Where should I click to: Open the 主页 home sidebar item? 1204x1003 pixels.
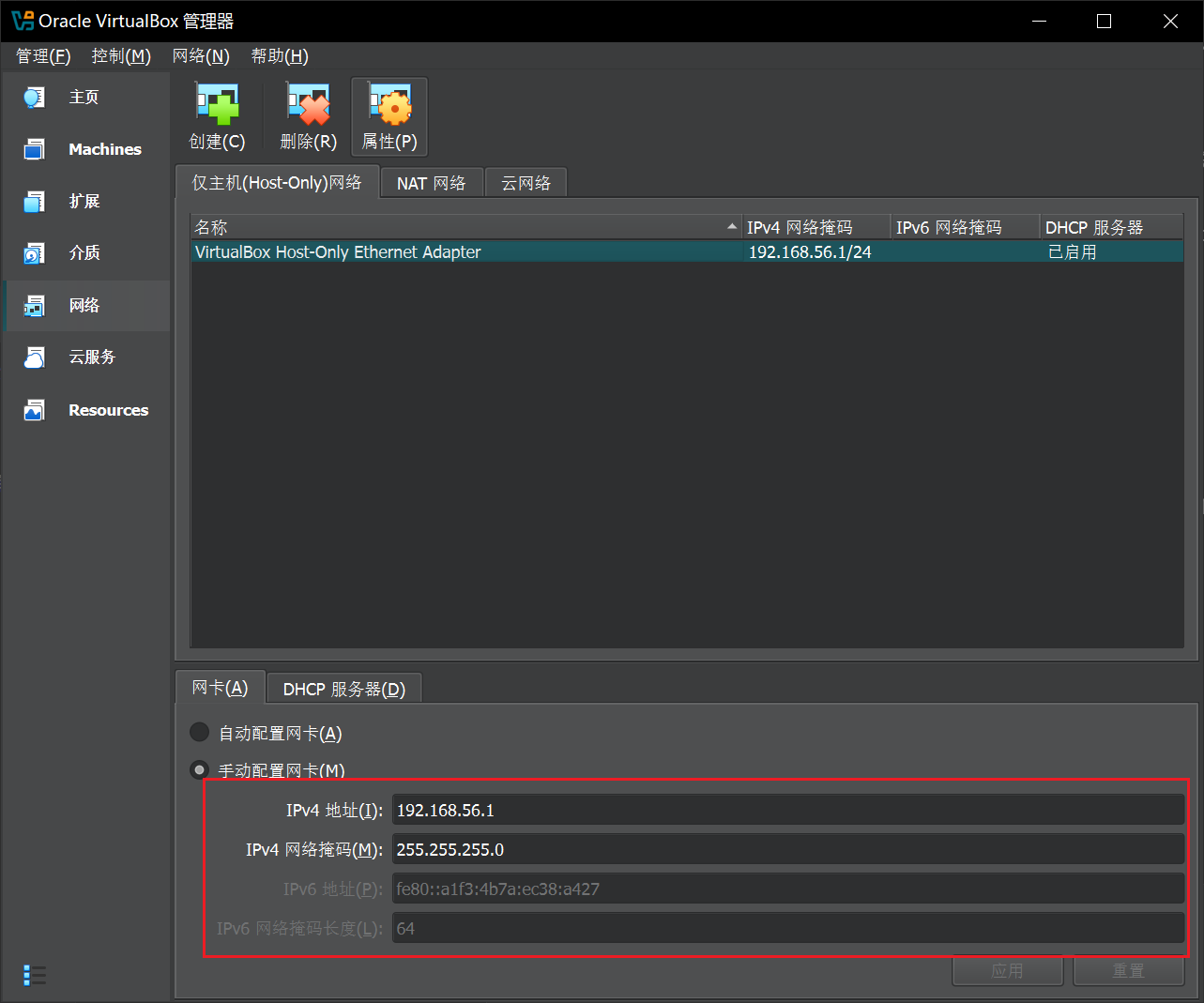pos(86,98)
